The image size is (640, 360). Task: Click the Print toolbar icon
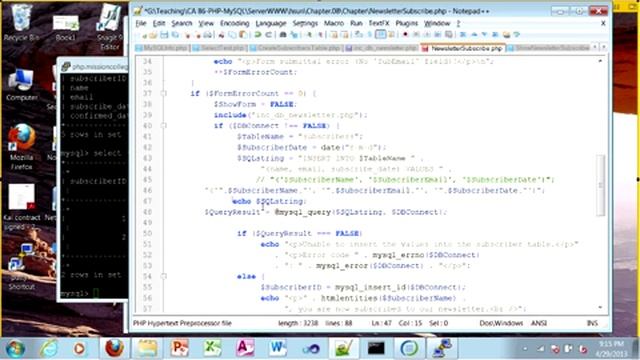pos(207,35)
